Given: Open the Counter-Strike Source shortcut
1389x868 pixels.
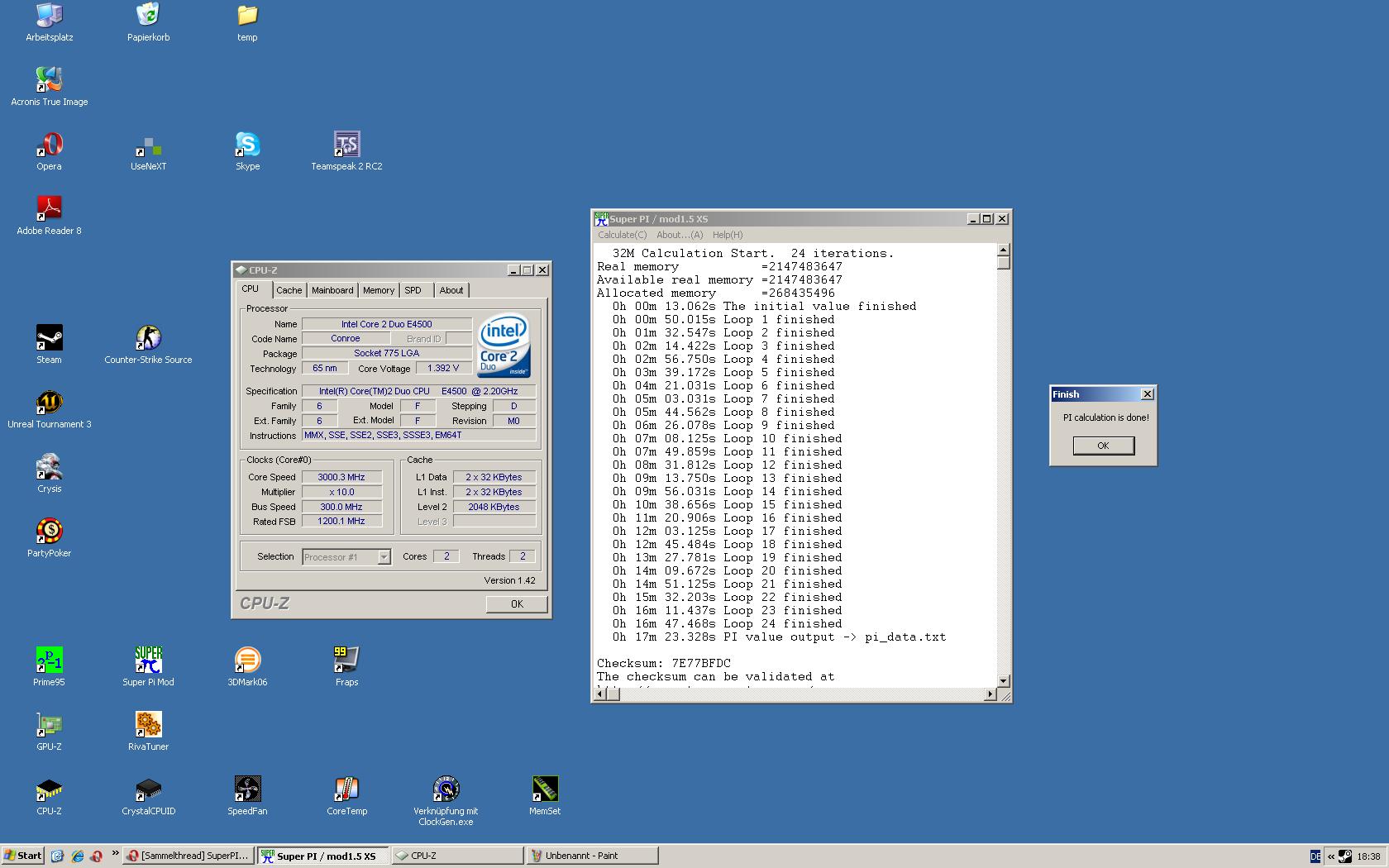Looking at the screenshot, I should pos(148,338).
